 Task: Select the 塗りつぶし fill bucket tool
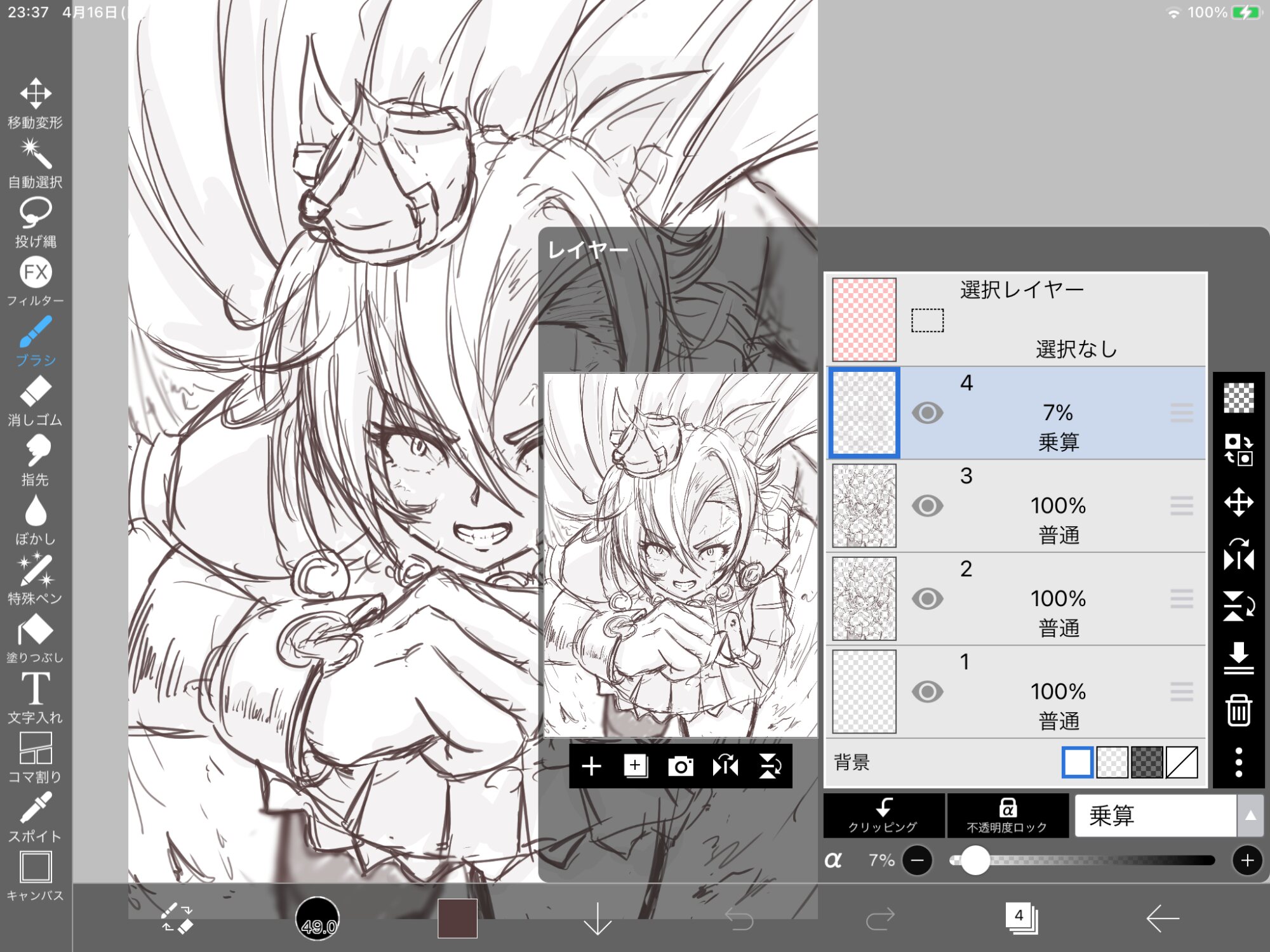tap(36, 638)
